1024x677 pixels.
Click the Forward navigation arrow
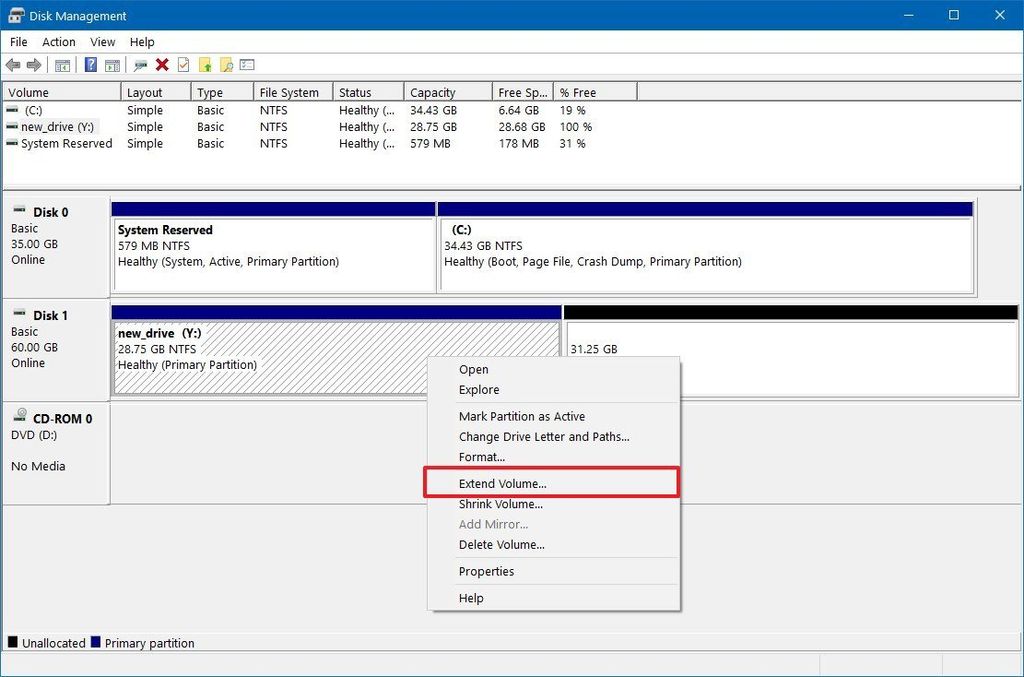[34, 65]
